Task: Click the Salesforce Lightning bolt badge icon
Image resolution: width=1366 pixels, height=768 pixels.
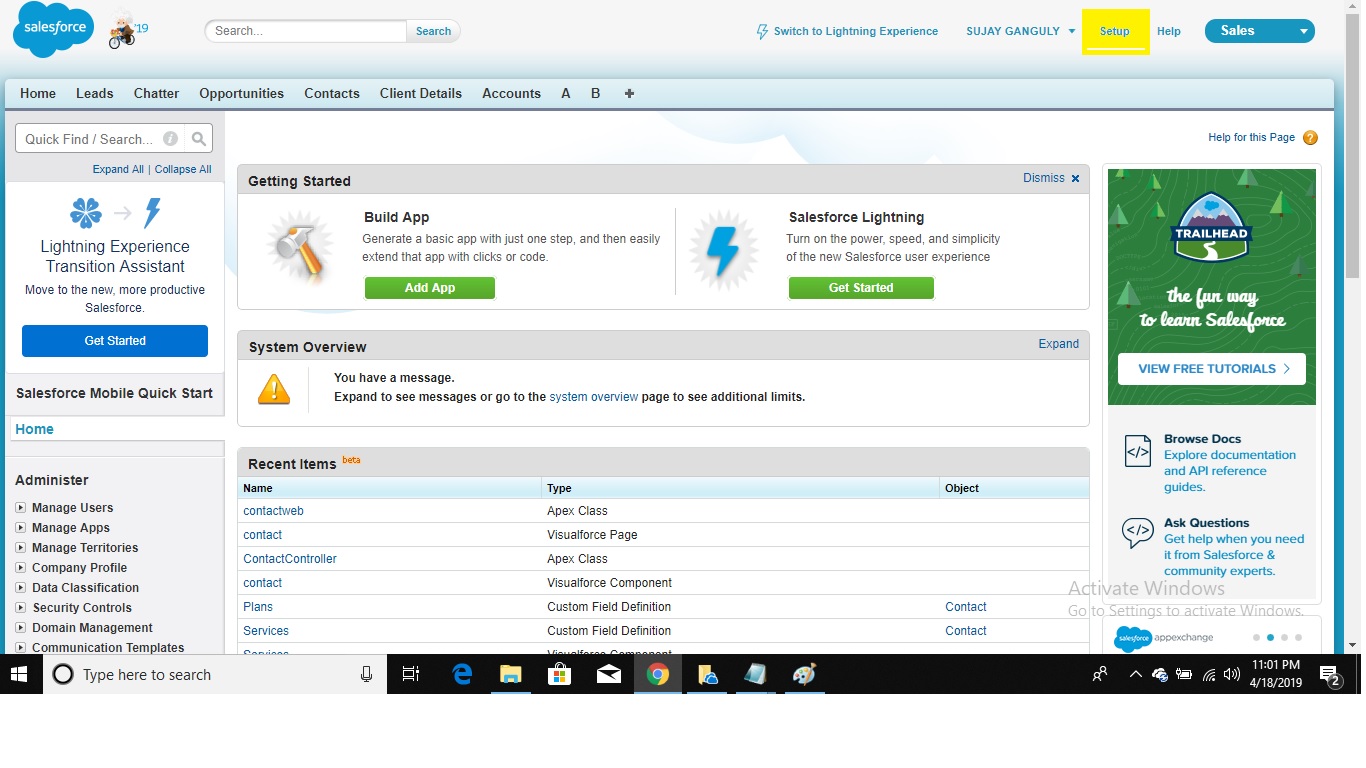Action: point(724,251)
